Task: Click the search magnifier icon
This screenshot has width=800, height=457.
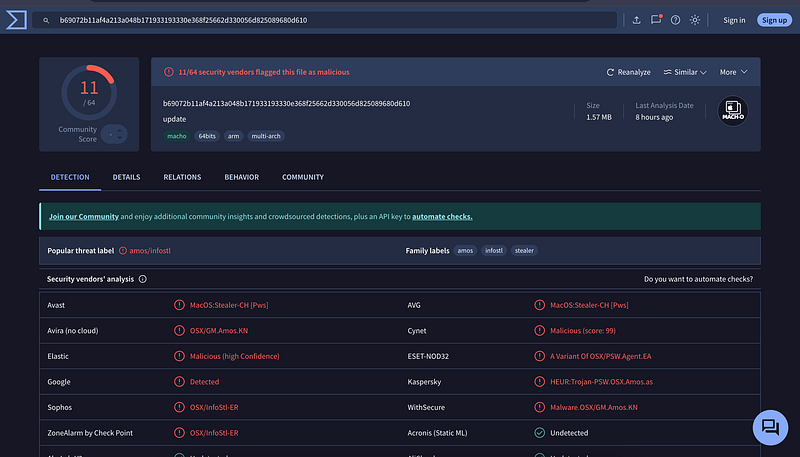Action: (46, 20)
